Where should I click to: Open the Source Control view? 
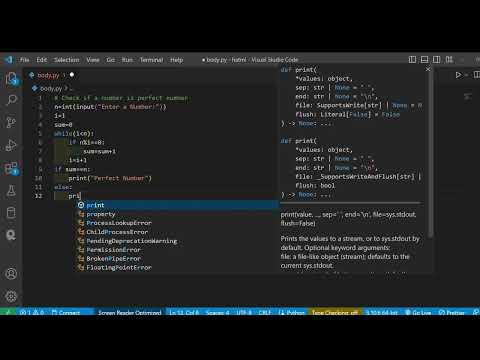point(11,122)
